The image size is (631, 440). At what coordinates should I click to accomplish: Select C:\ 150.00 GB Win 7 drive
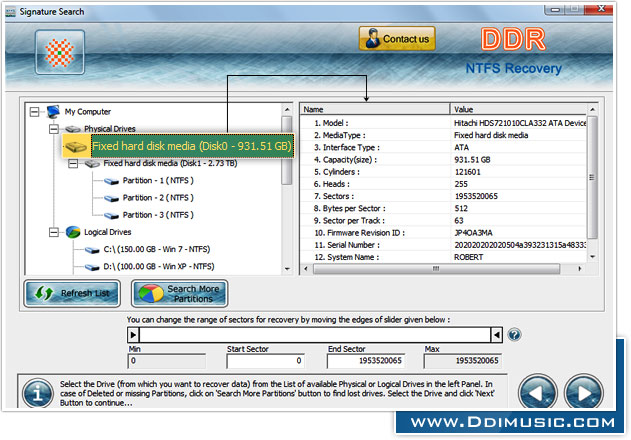point(157,249)
